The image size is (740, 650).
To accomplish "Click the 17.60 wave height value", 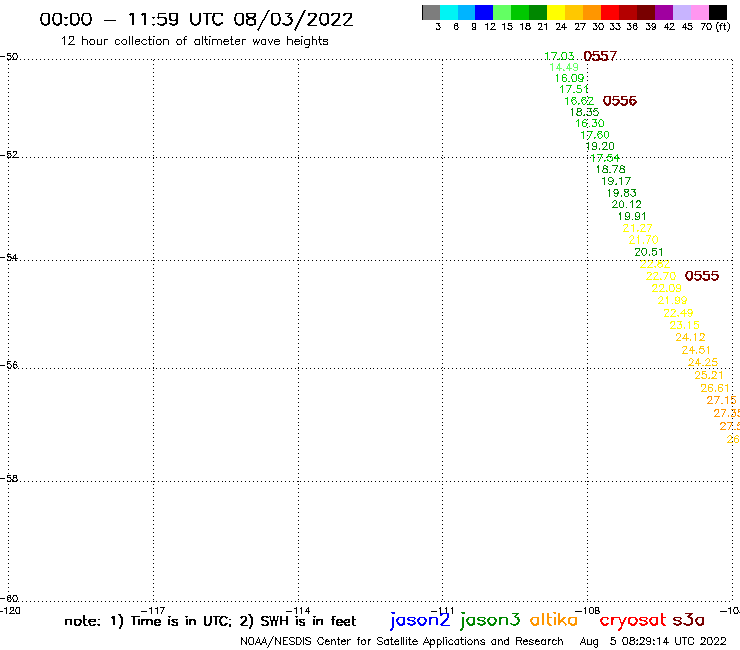I will pos(595,135).
